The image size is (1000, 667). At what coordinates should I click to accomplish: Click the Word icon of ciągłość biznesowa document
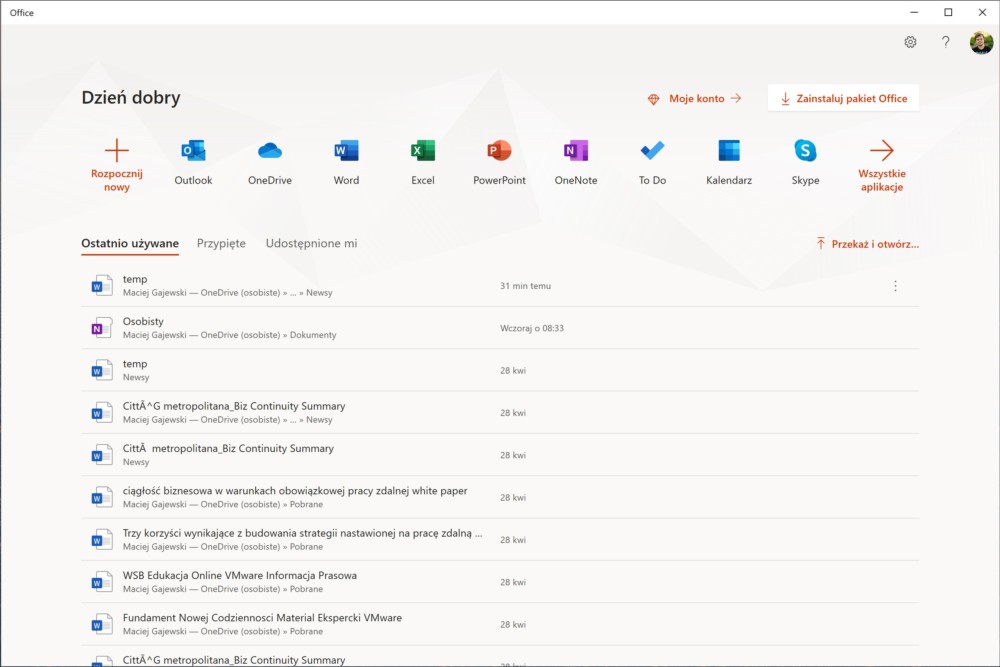[x=101, y=497]
